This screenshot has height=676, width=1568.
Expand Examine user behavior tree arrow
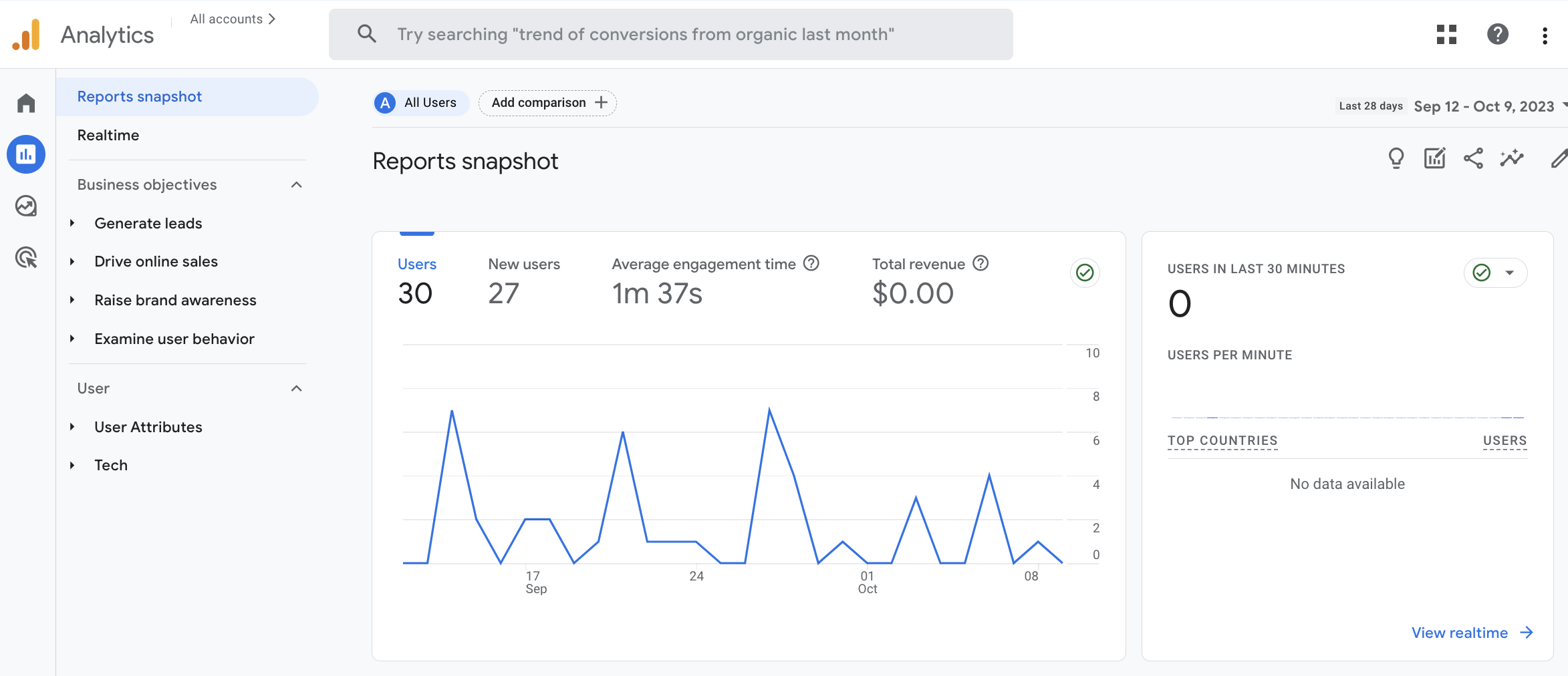coord(72,339)
